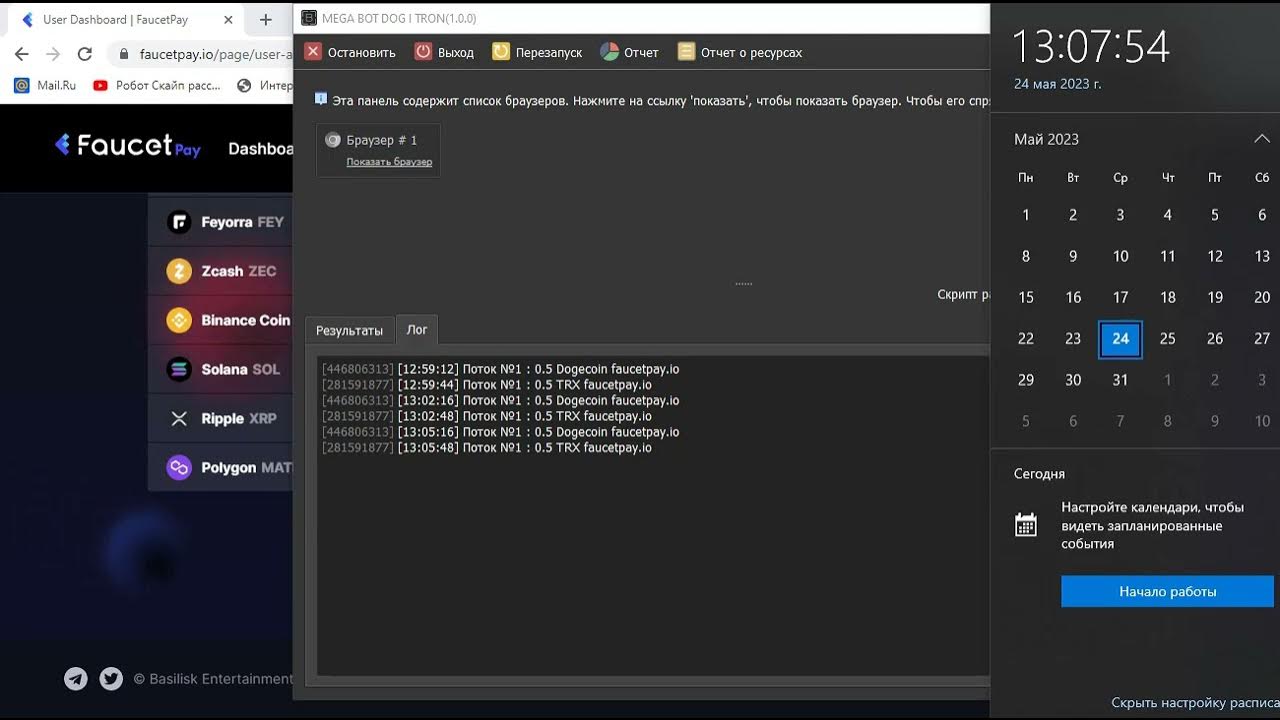Click the Solana coin icon
The width and height of the screenshot is (1280, 720).
pyautogui.click(x=179, y=369)
